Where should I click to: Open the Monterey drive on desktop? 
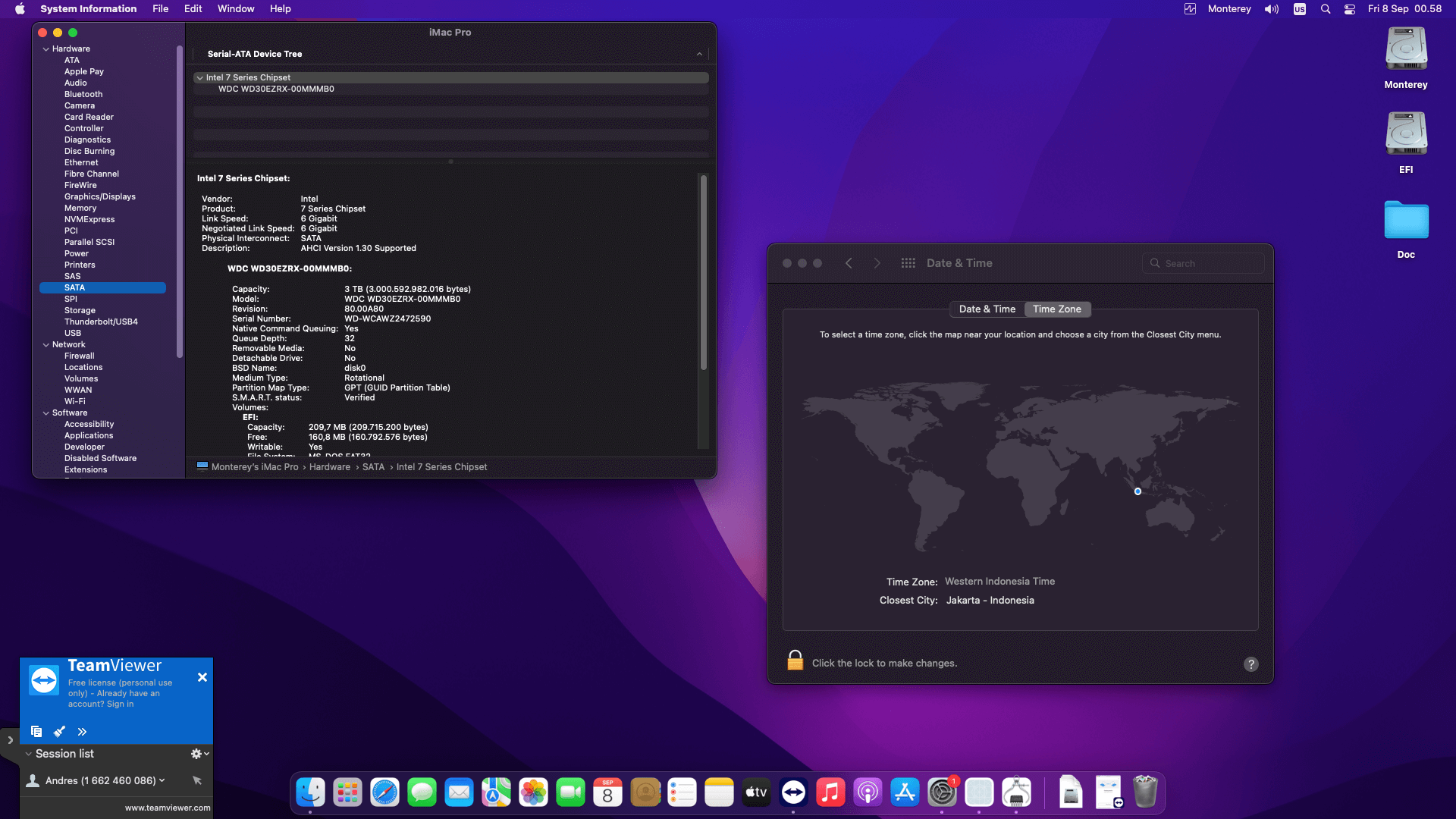coord(1406,58)
